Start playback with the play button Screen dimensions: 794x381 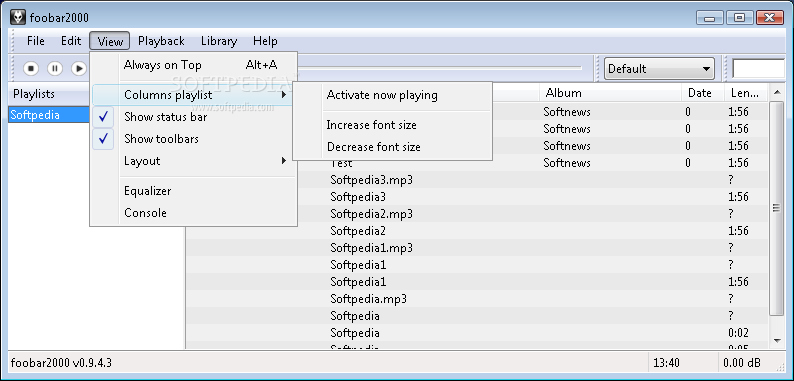click(78, 68)
